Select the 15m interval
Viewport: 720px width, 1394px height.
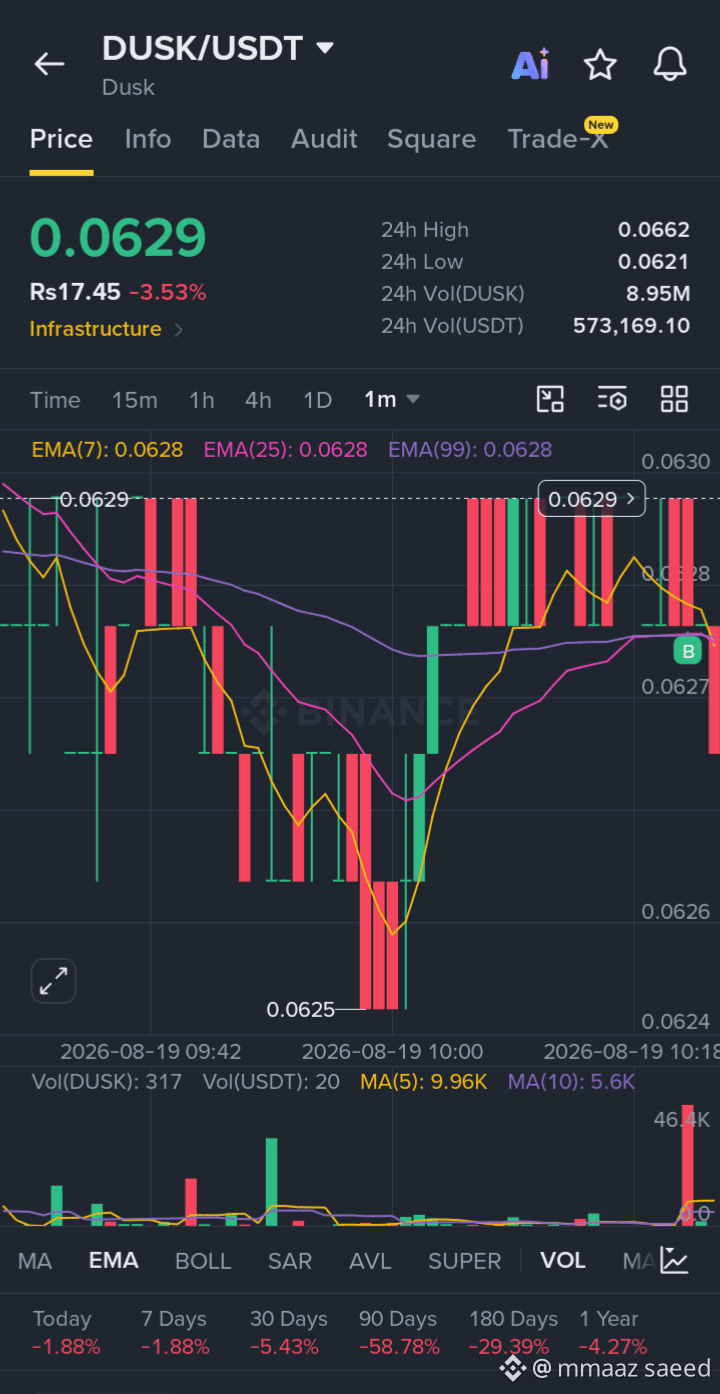click(x=135, y=400)
